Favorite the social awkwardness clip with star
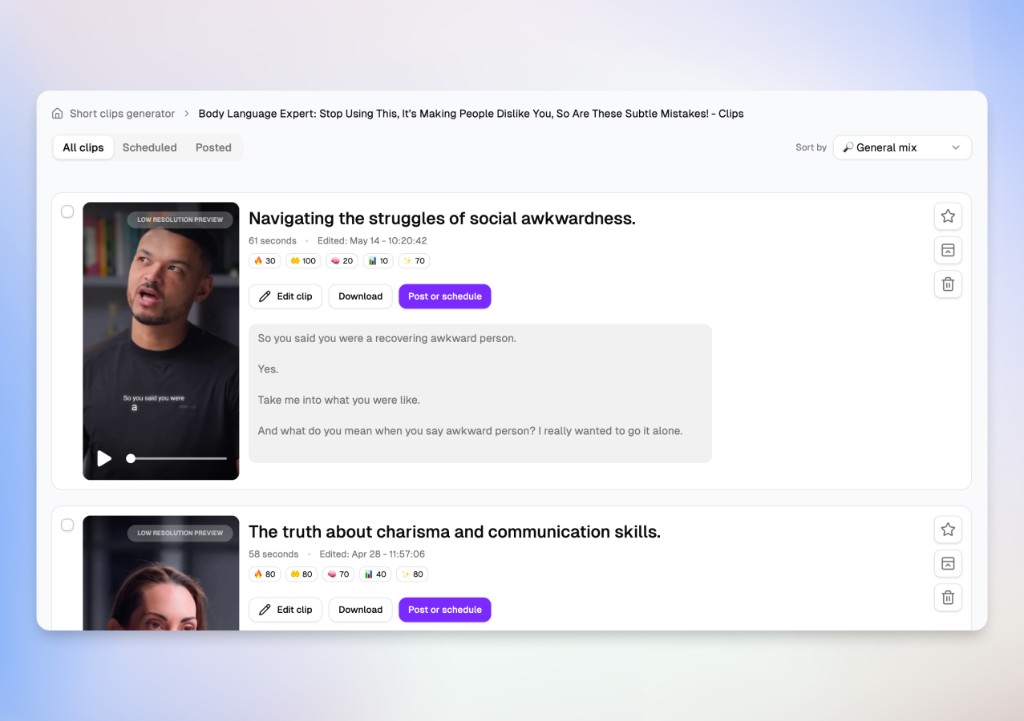Image resolution: width=1024 pixels, height=721 pixels. click(948, 216)
